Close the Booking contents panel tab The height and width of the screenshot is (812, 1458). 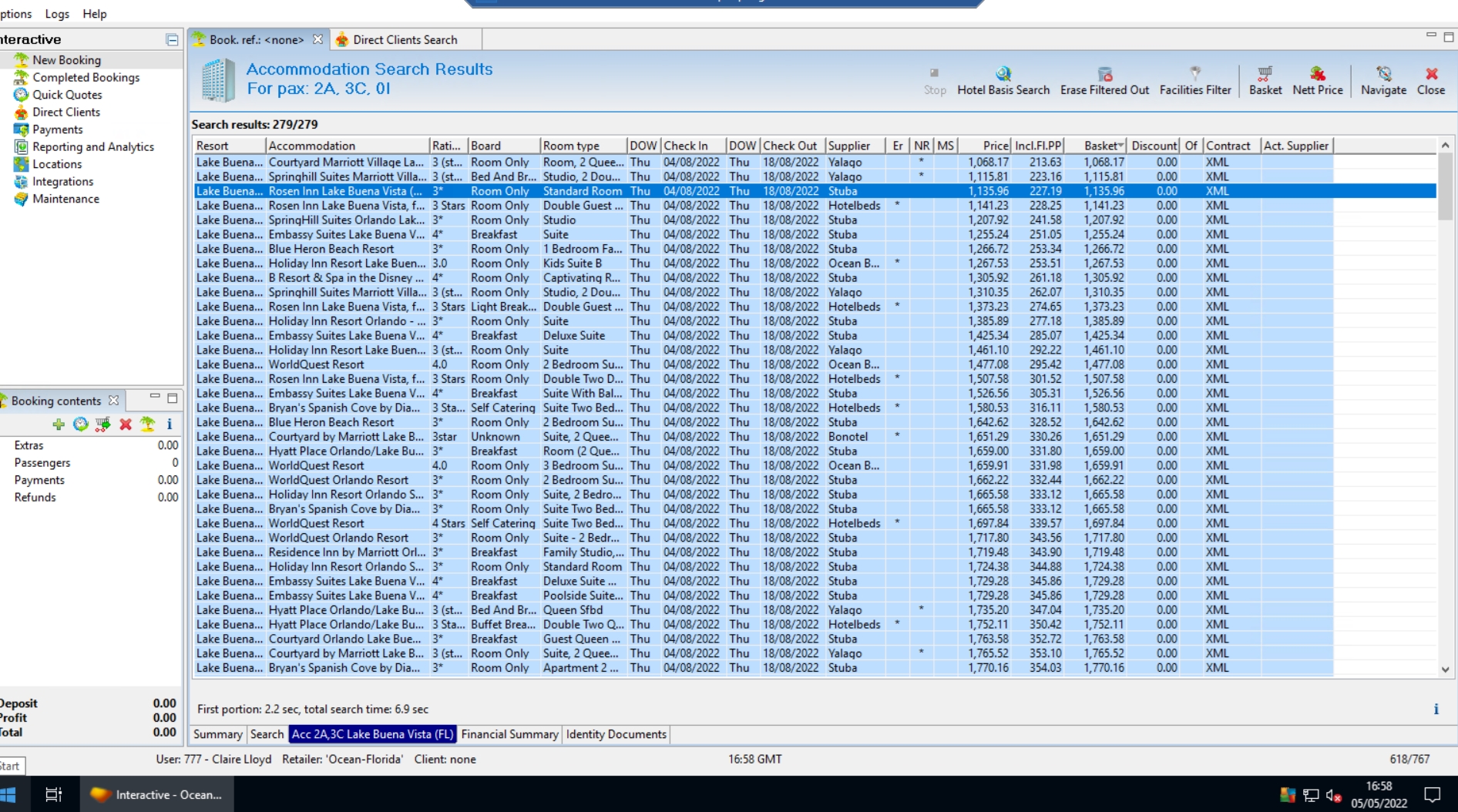coord(114,401)
